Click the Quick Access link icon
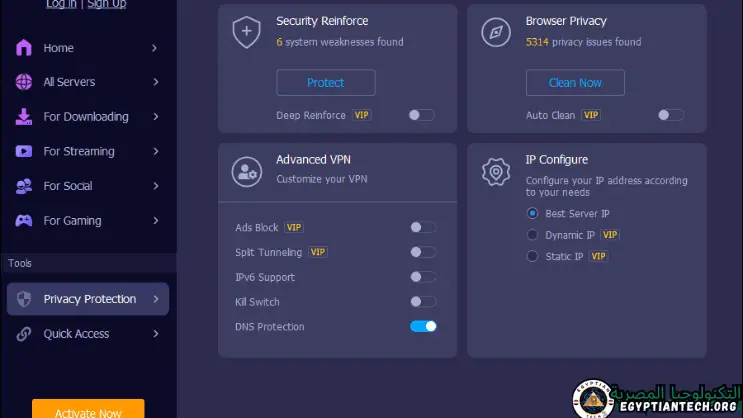This screenshot has height=418, width=743. (24, 334)
